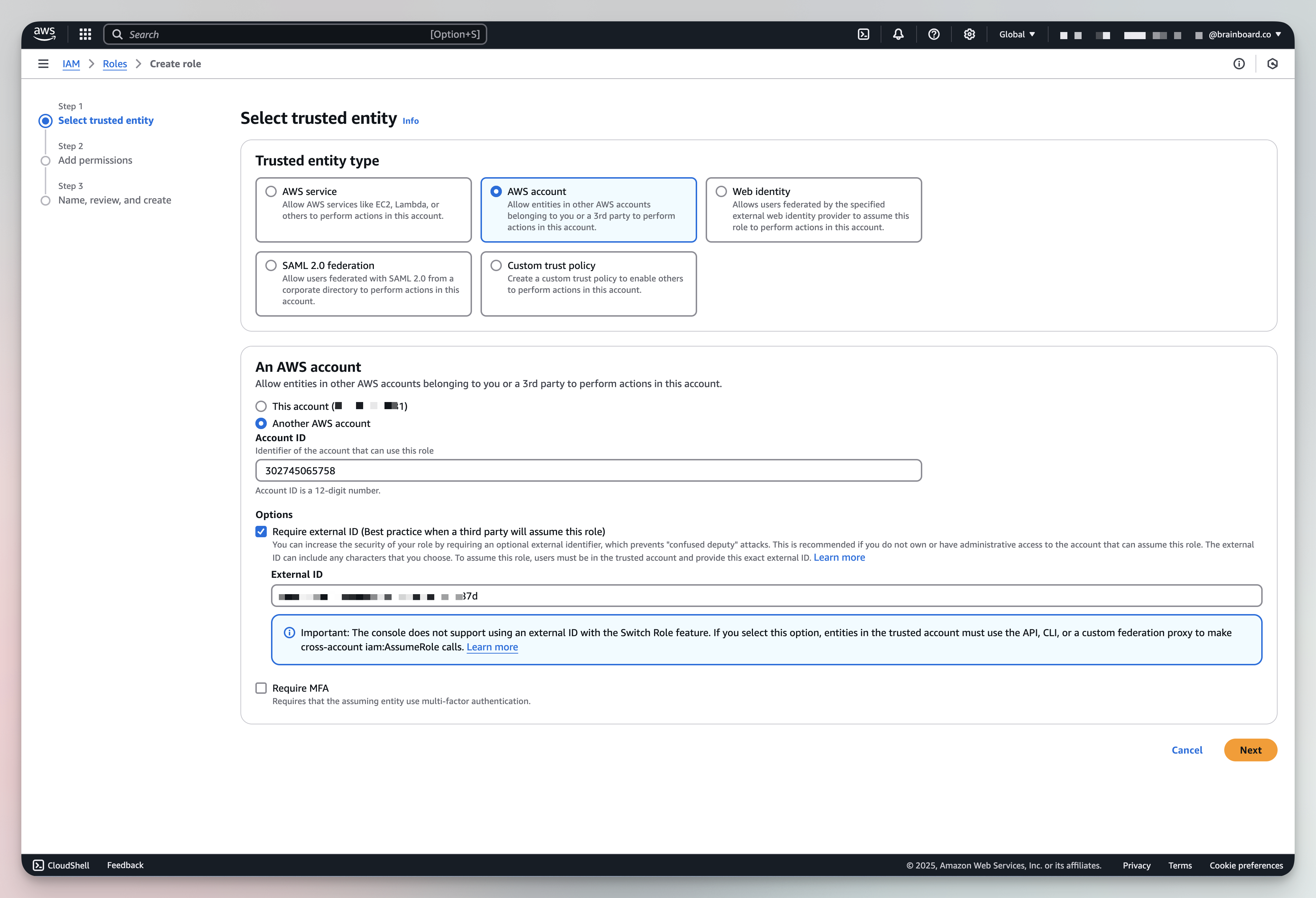Enable the Require MFA checkbox
The width and height of the screenshot is (1316, 898).
pos(261,688)
